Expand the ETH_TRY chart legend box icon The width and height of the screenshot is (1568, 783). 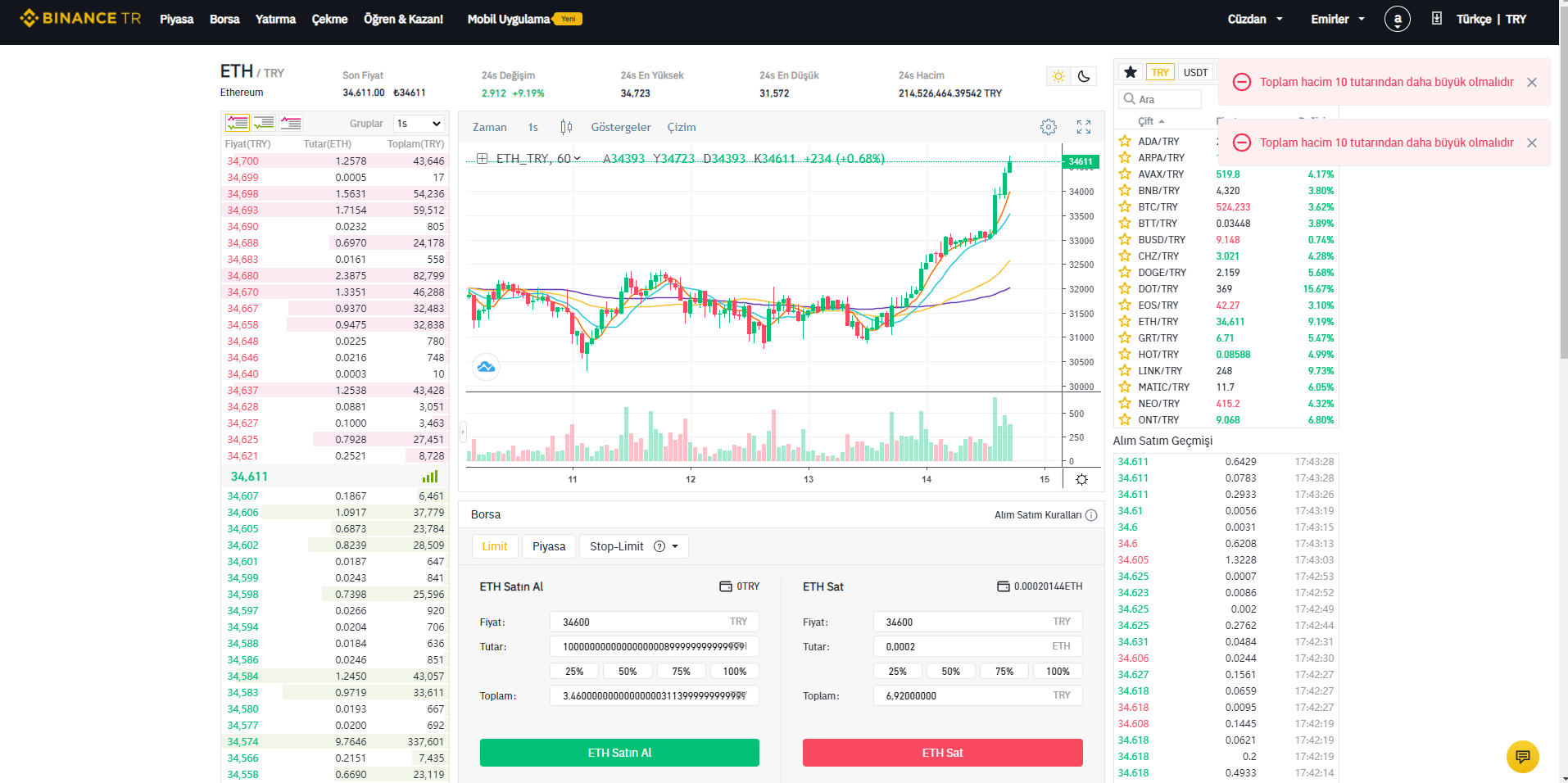(482, 159)
